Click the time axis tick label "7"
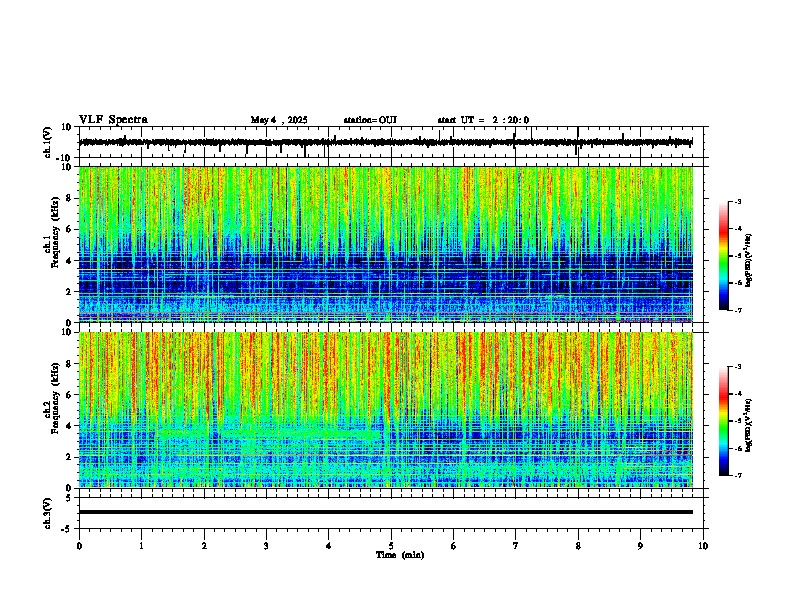Screen dimensions: 792x612 click(x=516, y=546)
